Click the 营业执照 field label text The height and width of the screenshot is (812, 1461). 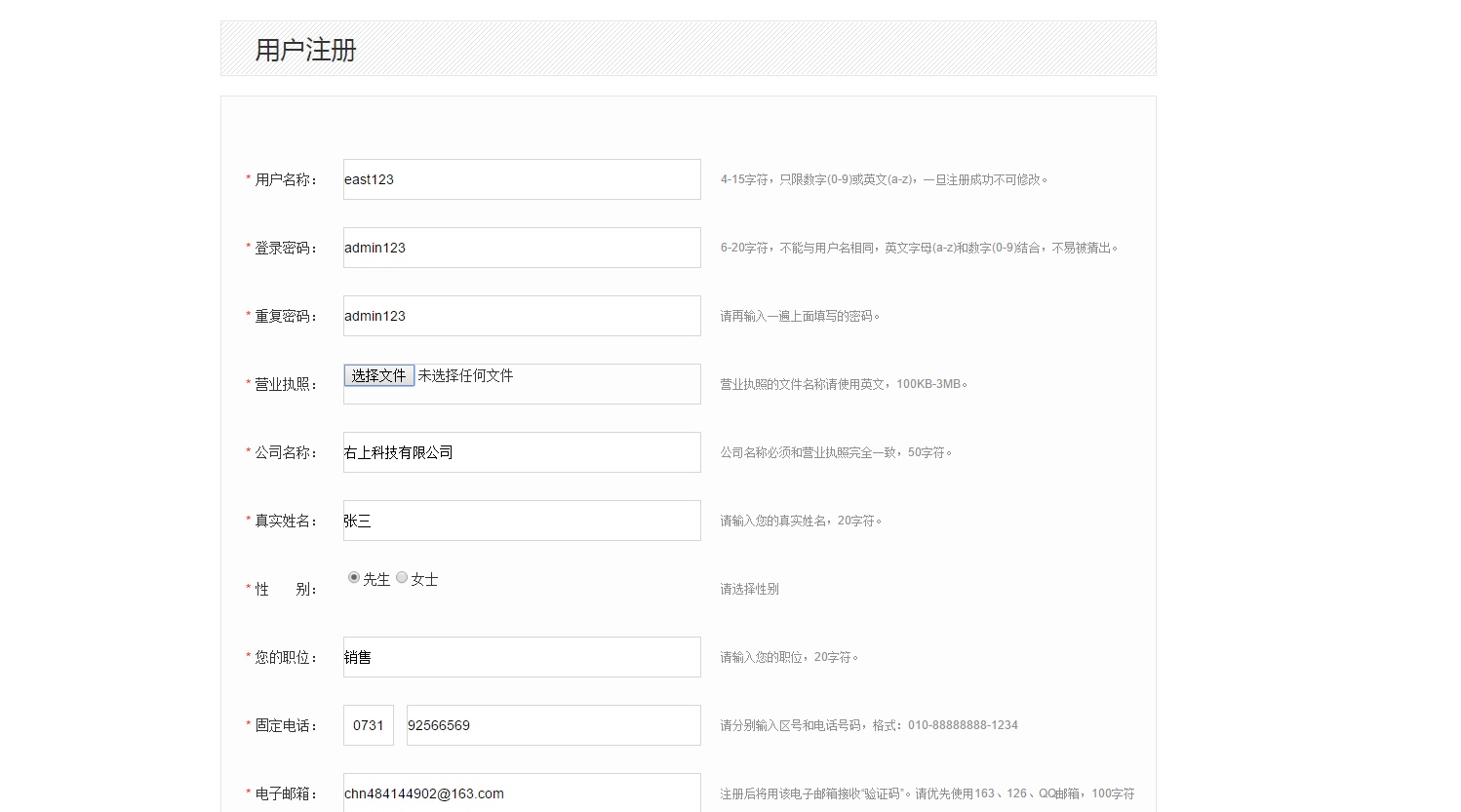[x=286, y=384]
